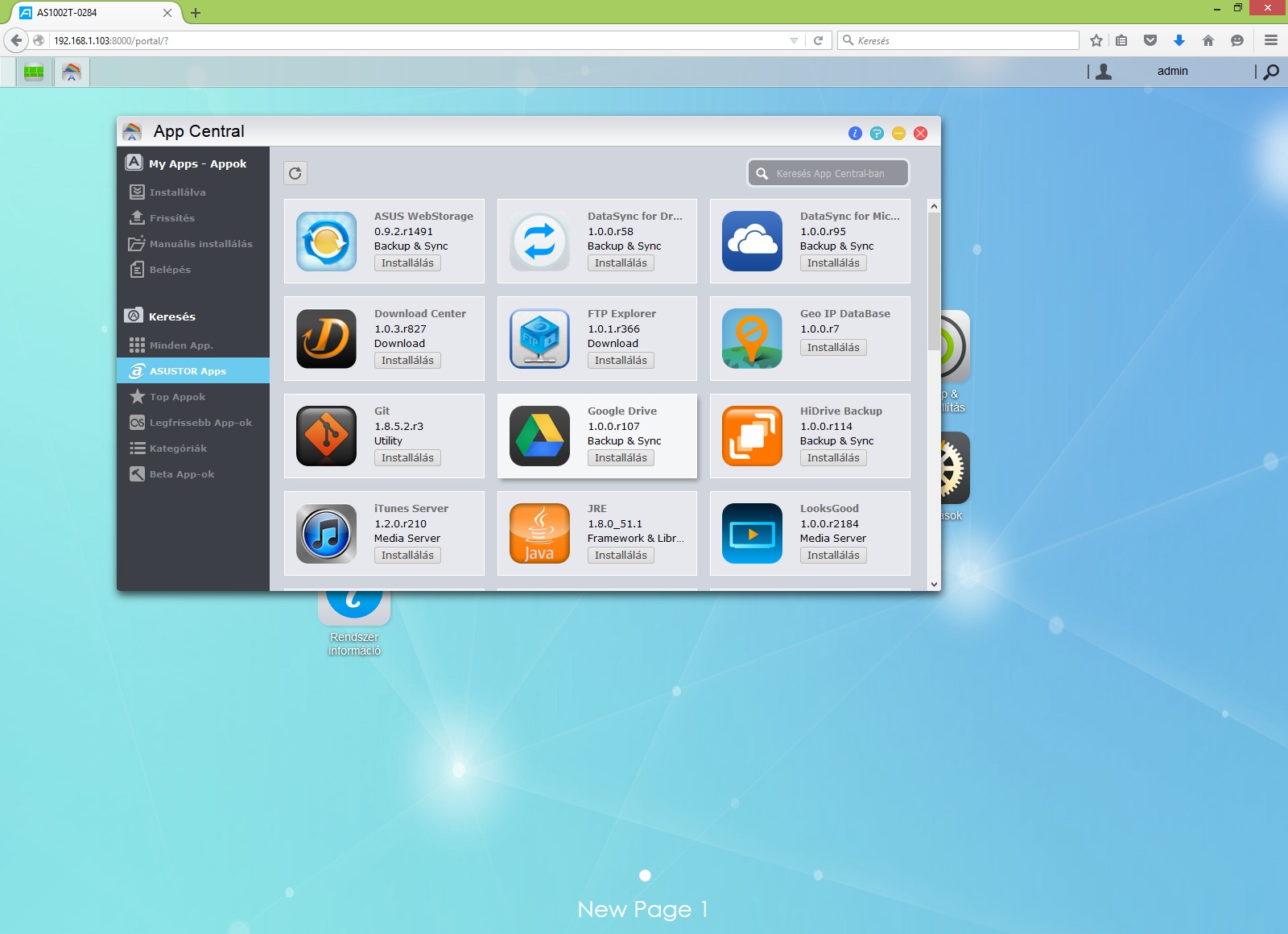Image resolution: width=1288 pixels, height=934 pixels.
Task: Open Manuális installálás in the sidebar
Action: 193,244
